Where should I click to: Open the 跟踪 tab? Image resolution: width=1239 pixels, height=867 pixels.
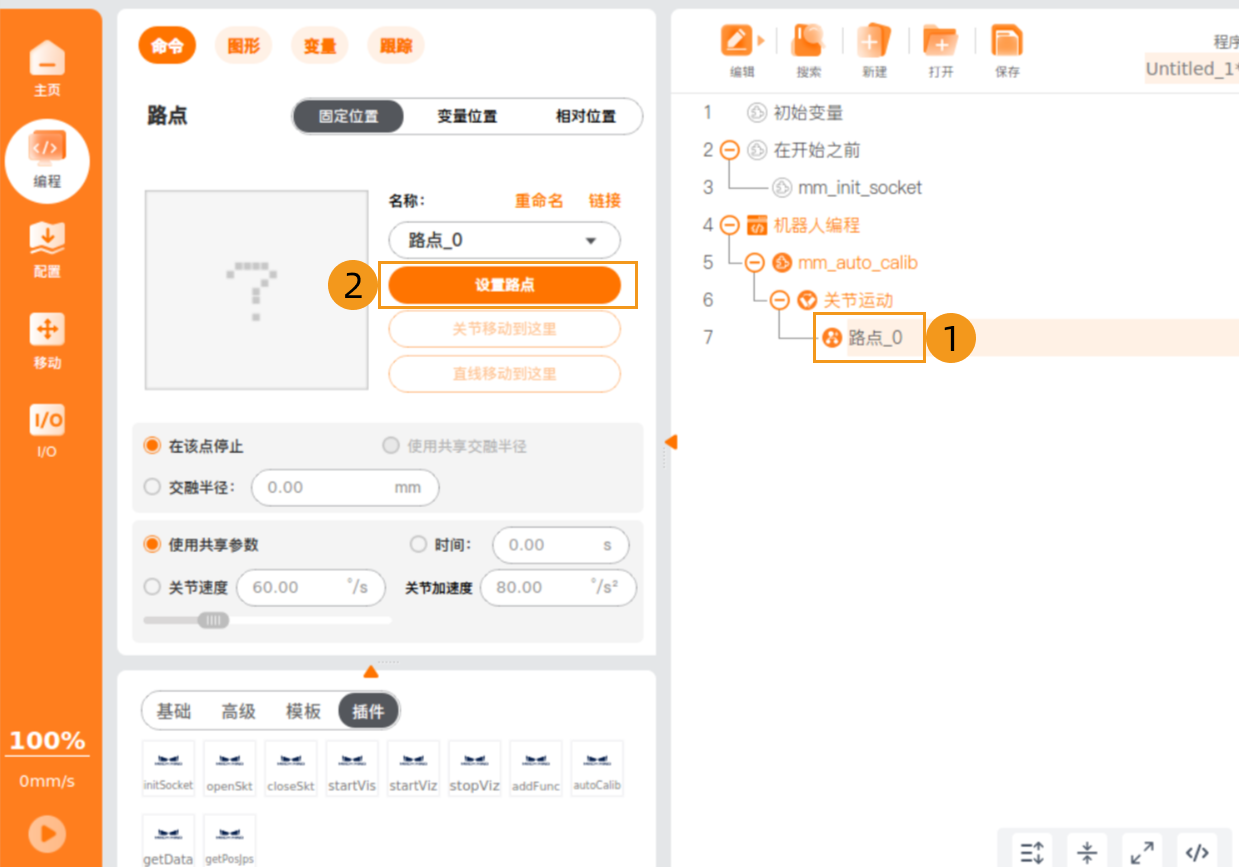point(396,45)
